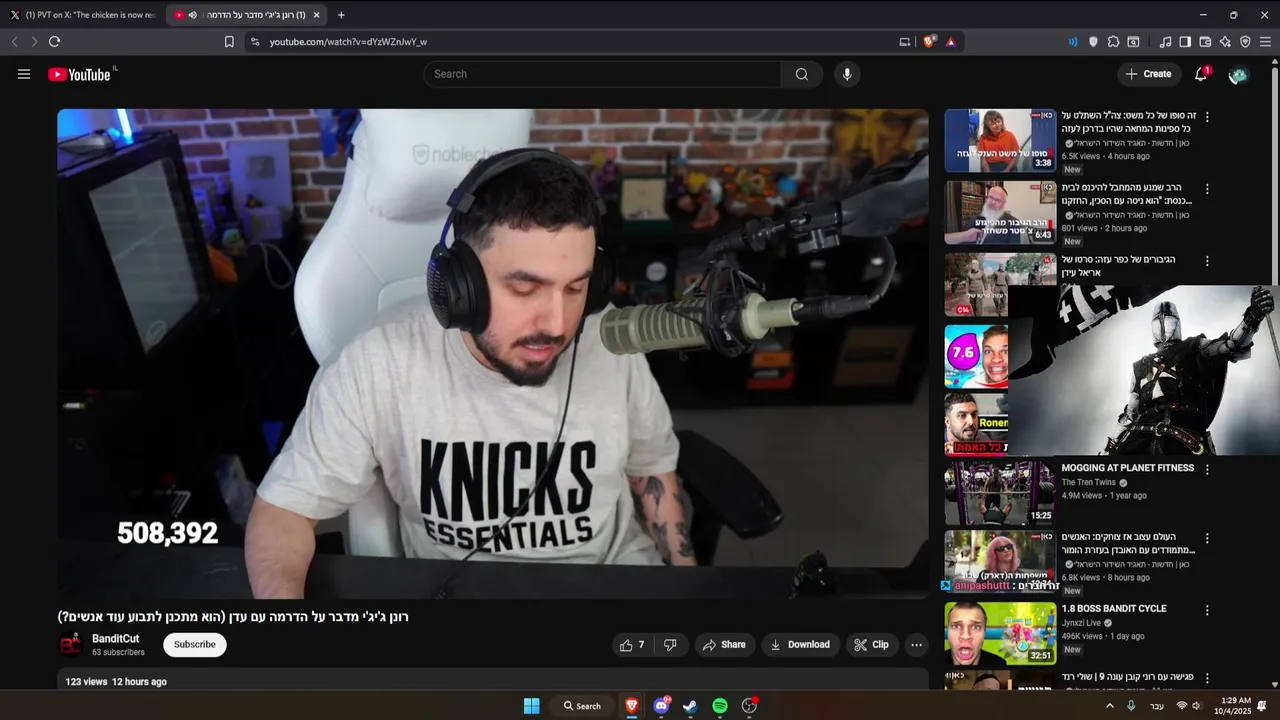The width and height of the screenshot is (1280, 720).
Task: Switch to the PVT on X tab
Action: pos(83,15)
